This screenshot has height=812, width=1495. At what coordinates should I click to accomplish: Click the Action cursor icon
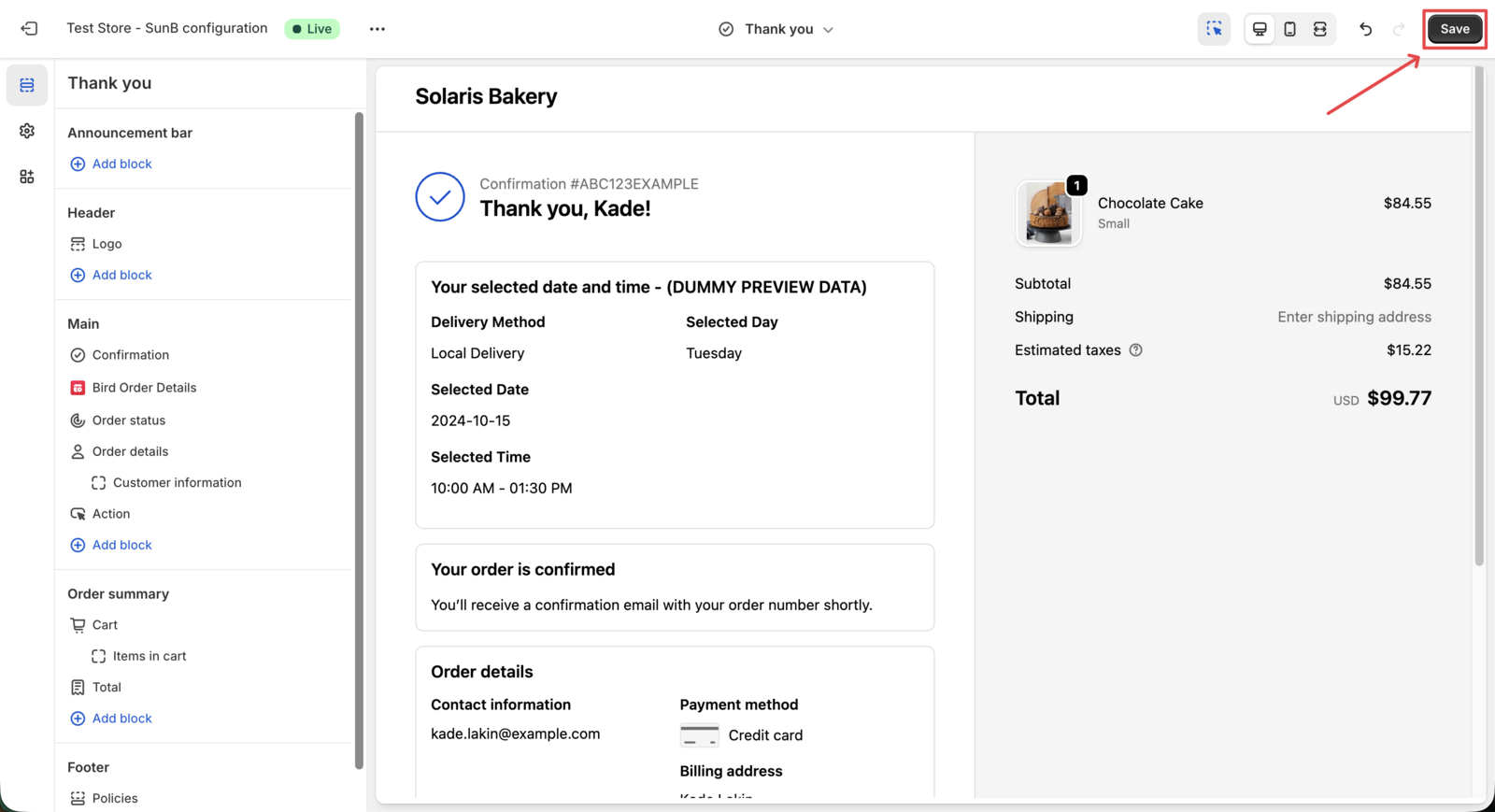pos(78,514)
